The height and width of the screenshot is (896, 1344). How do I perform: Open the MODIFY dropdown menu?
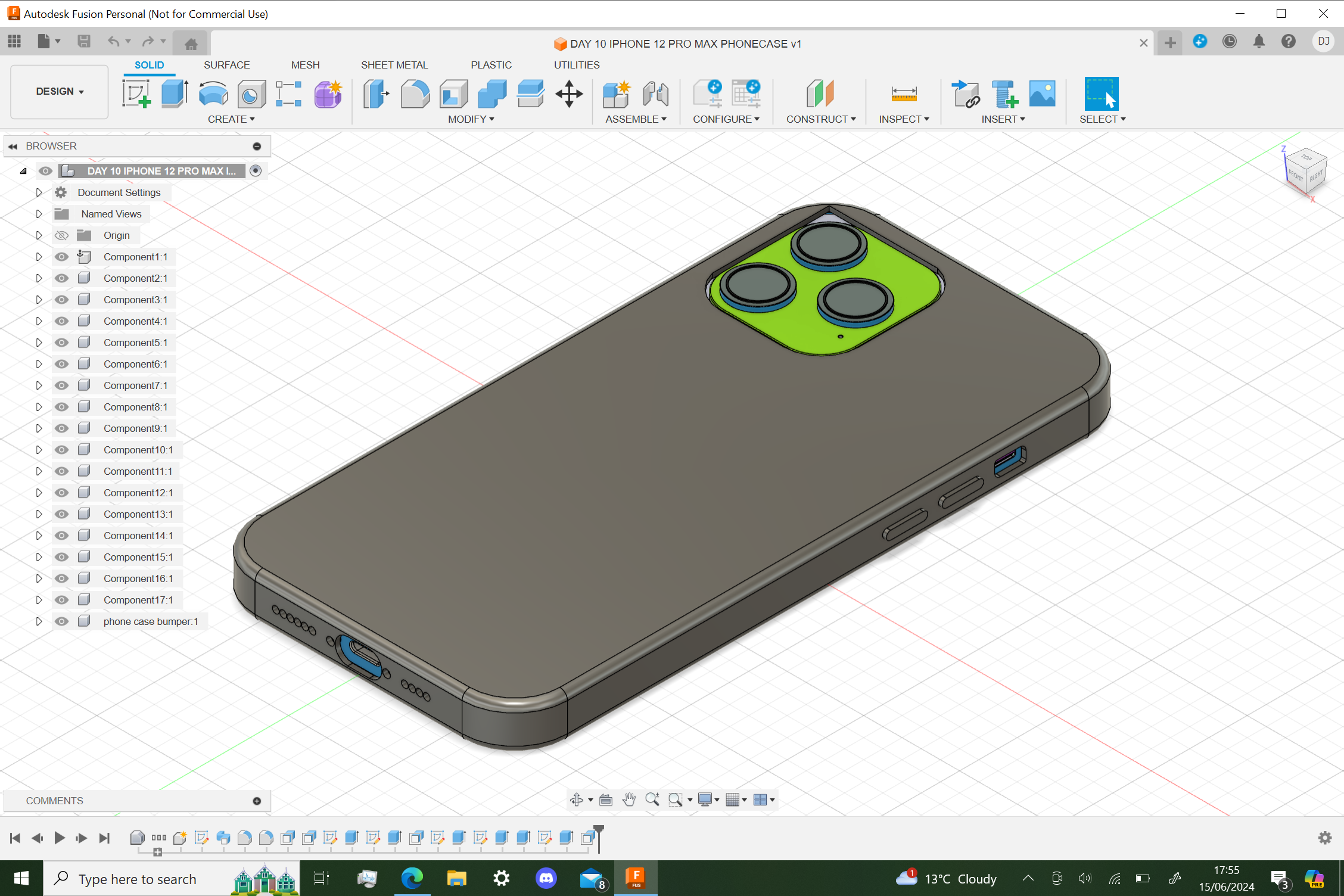click(x=471, y=119)
